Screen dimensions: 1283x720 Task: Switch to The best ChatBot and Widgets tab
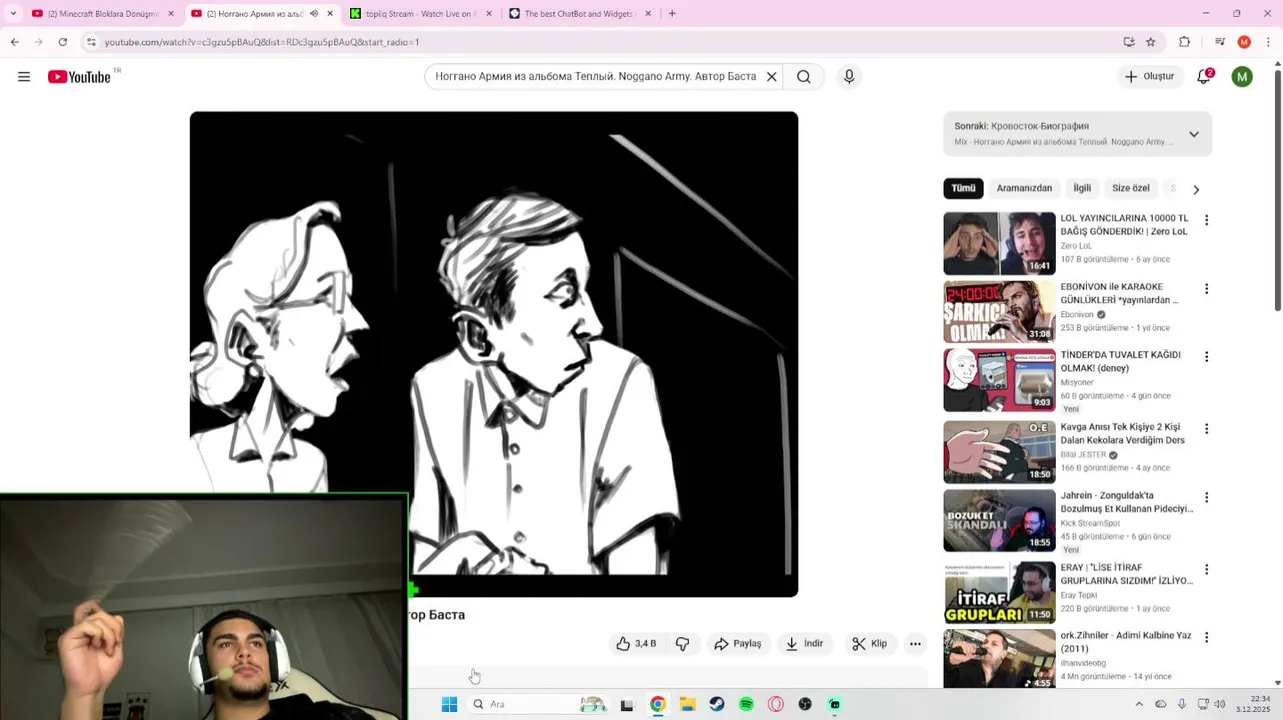[x=579, y=14]
